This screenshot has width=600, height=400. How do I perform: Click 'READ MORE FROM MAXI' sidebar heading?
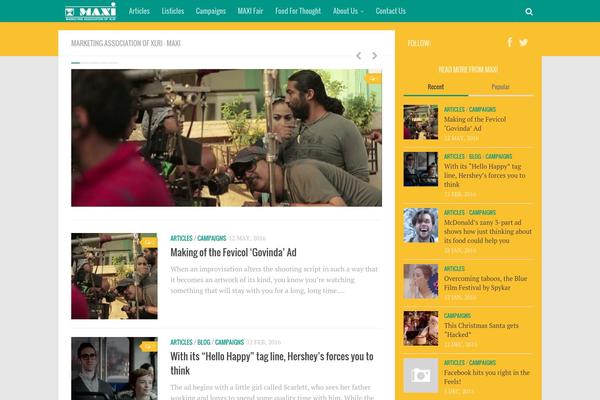tap(468, 69)
